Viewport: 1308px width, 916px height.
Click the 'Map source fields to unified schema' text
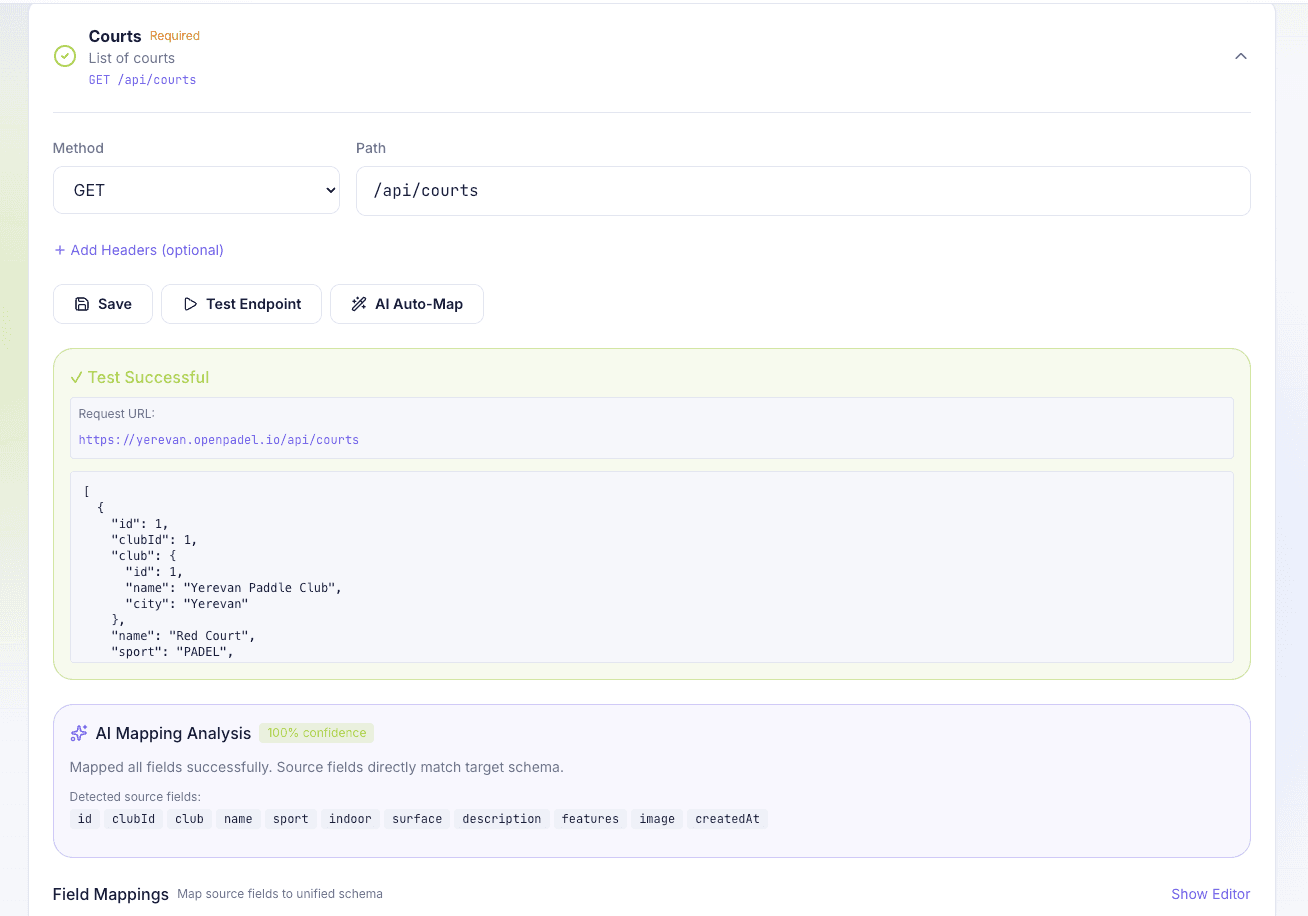(x=280, y=894)
